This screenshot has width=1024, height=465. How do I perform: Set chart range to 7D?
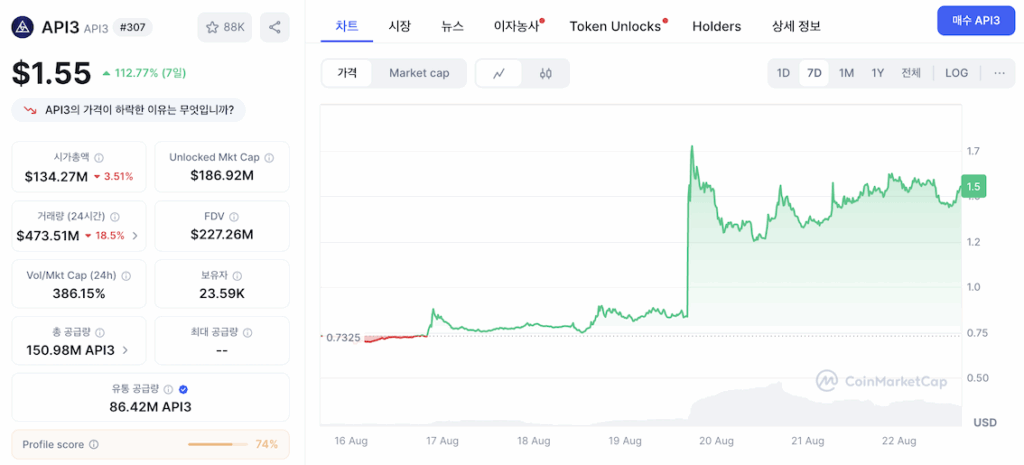[x=814, y=73]
